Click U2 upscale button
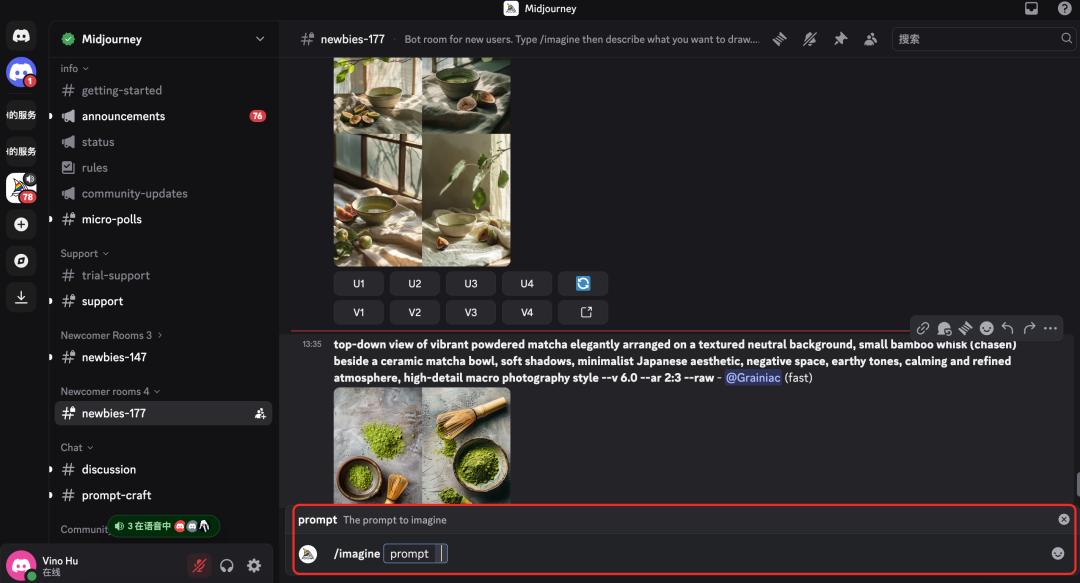1080x583 pixels. point(415,283)
